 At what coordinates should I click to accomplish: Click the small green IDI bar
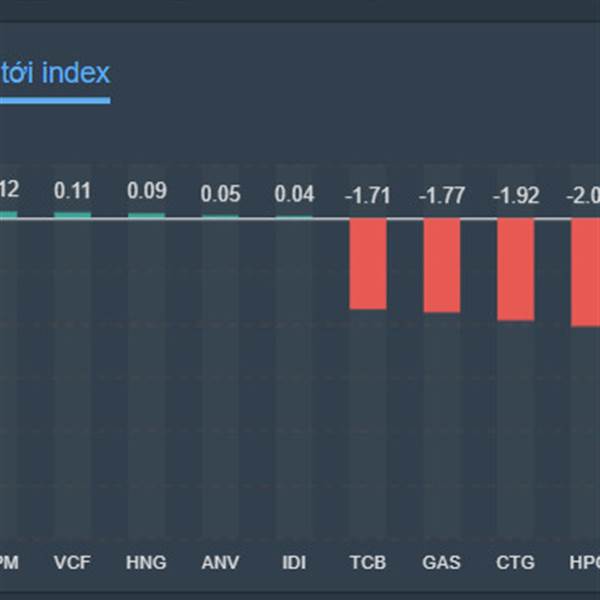(294, 216)
